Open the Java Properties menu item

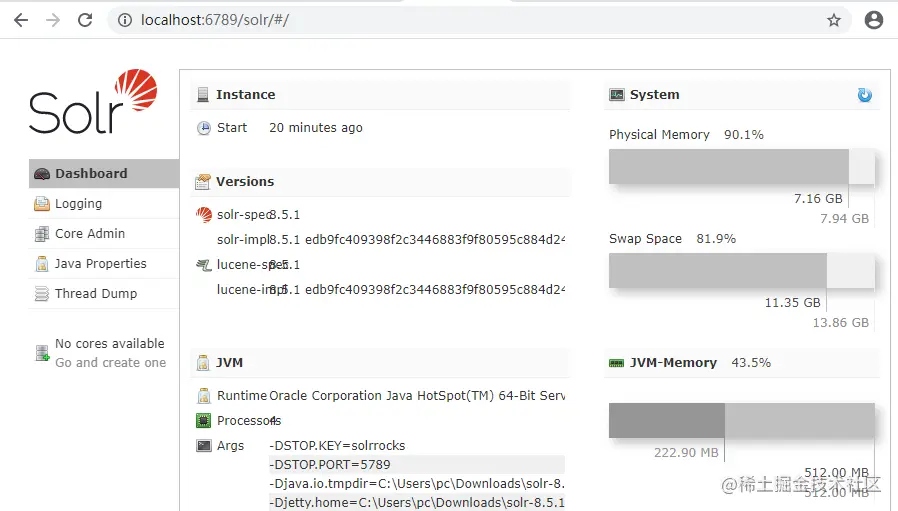104,264
